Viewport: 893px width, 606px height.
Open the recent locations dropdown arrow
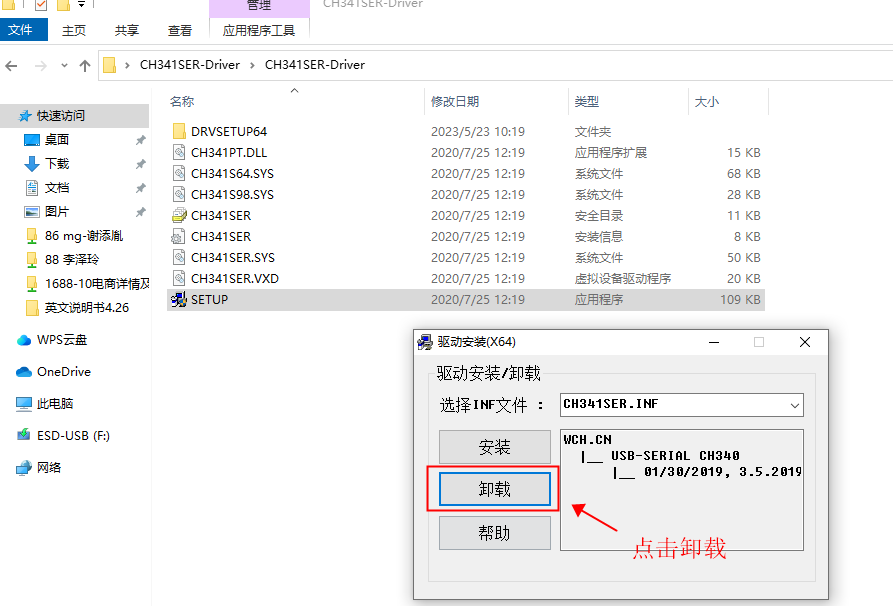point(63,66)
